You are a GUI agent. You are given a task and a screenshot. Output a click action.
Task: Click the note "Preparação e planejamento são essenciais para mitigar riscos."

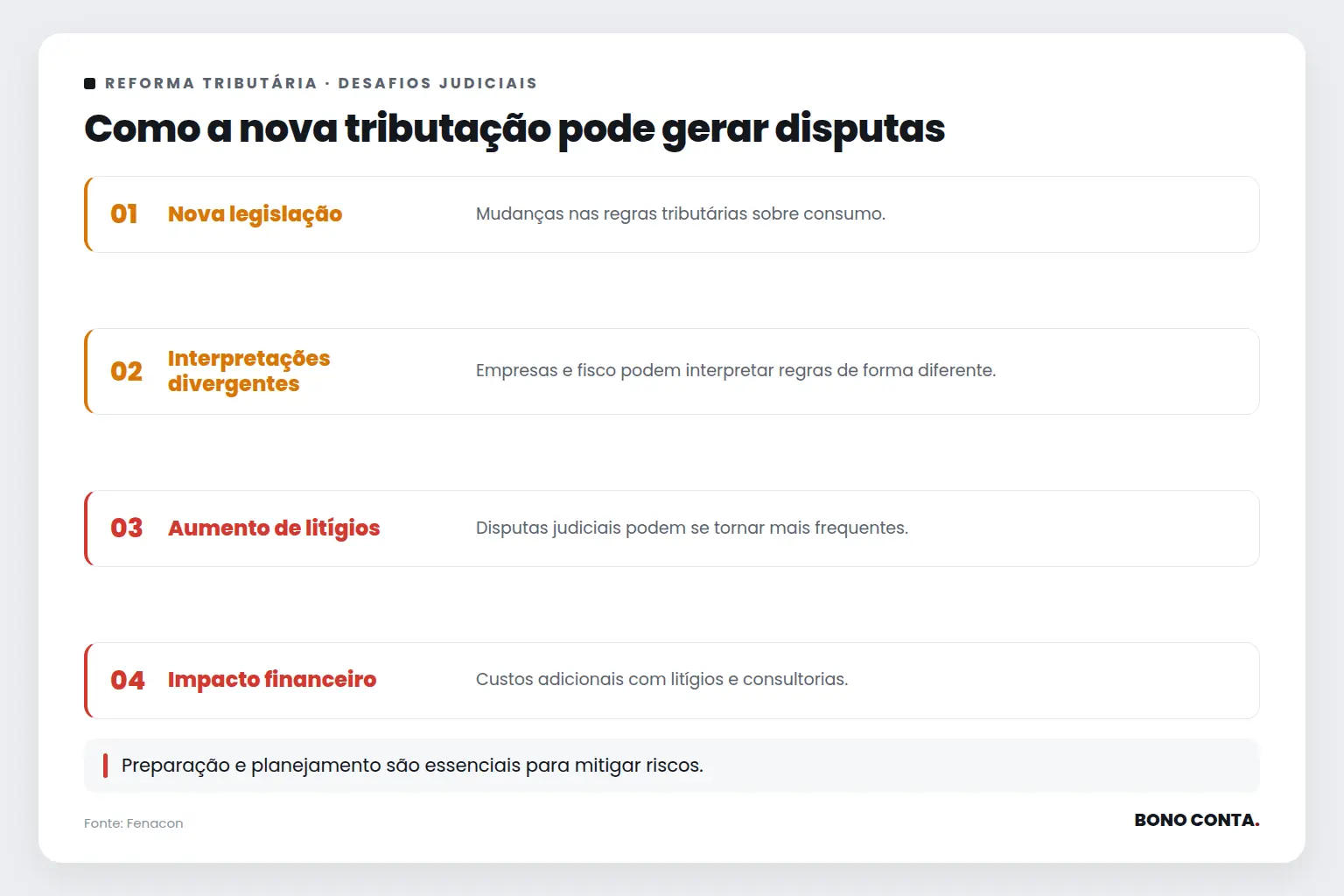[412, 766]
